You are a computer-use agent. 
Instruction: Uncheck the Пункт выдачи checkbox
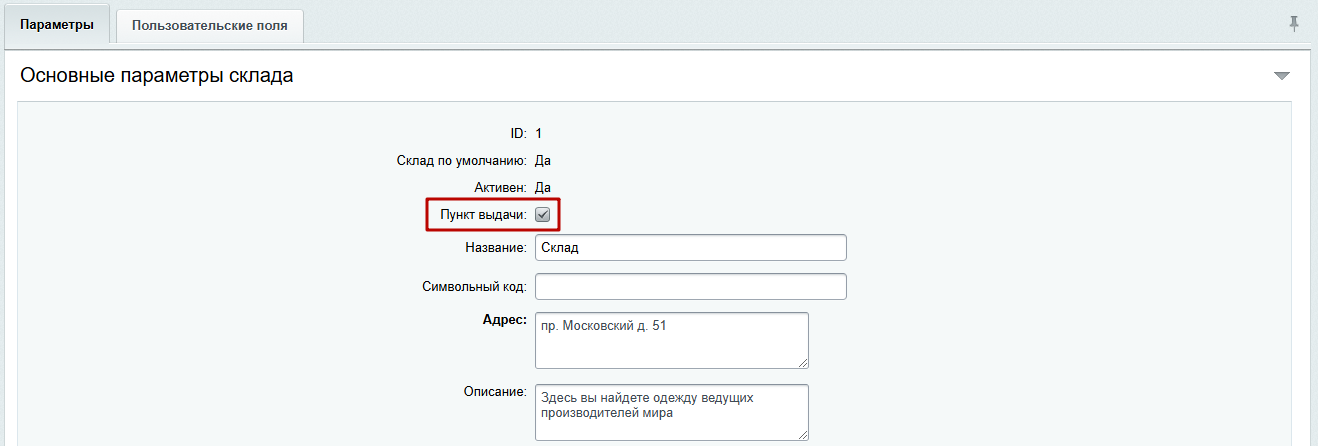[x=543, y=214]
